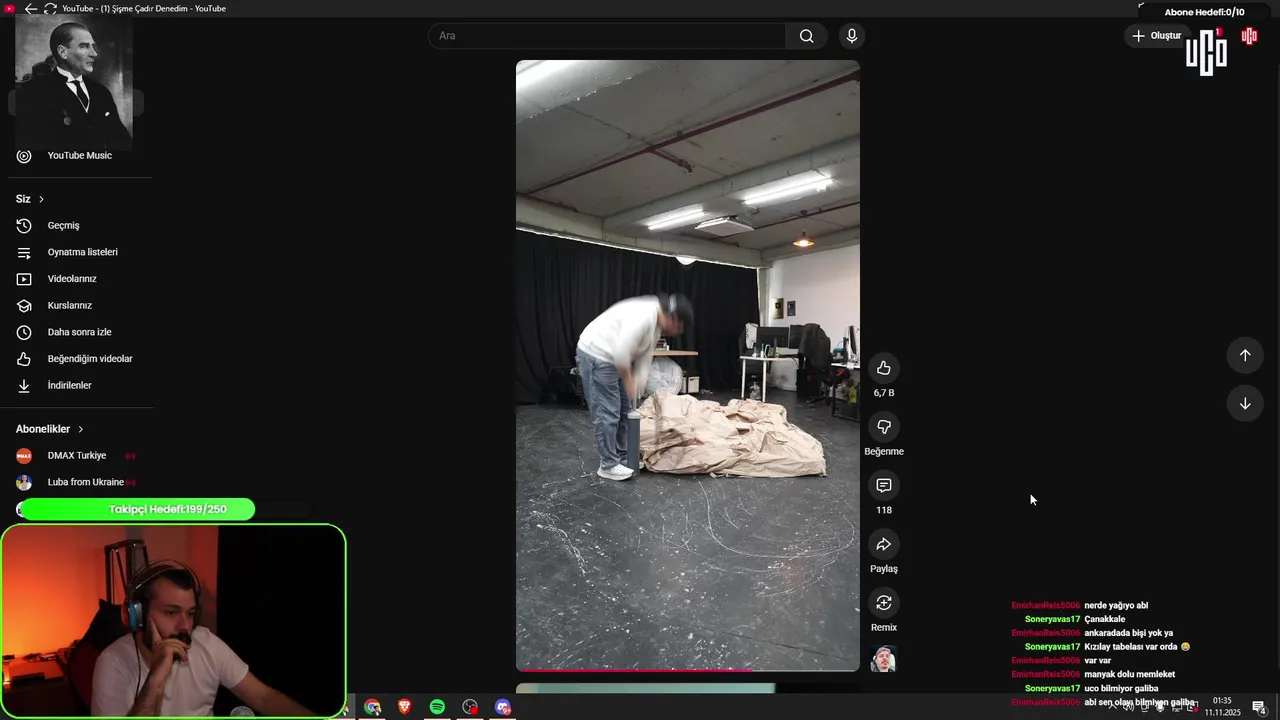Image resolution: width=1280 pixels, height=720 pixels.
Task: Expand the Abonelikler section
Action: [x=50, y=429]
